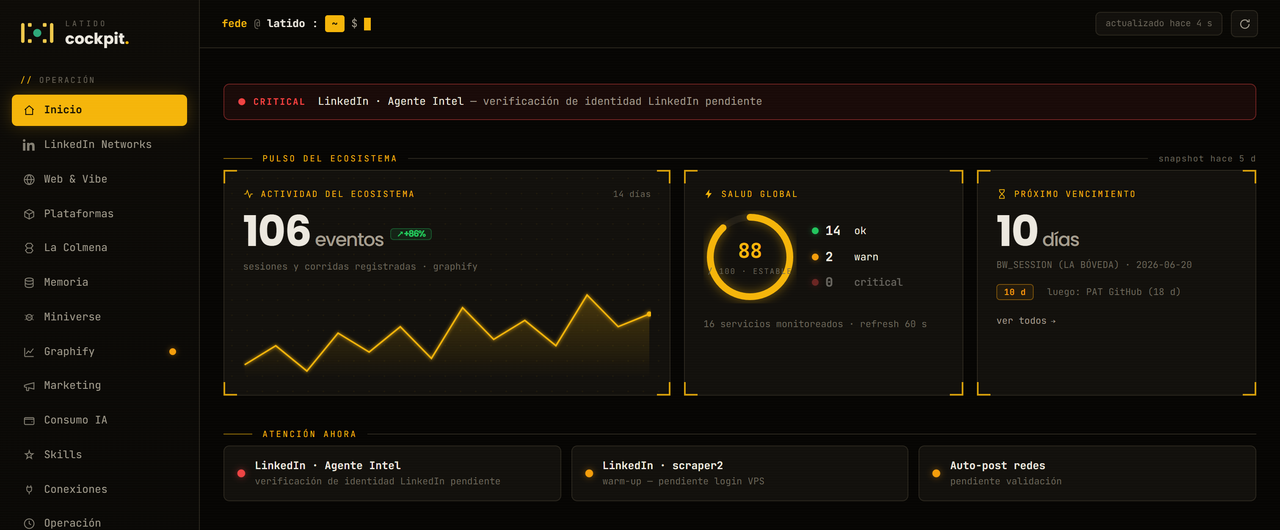Click the lightning icon beside Salud Global
The image size is (1280, 530).
point(709,194)
